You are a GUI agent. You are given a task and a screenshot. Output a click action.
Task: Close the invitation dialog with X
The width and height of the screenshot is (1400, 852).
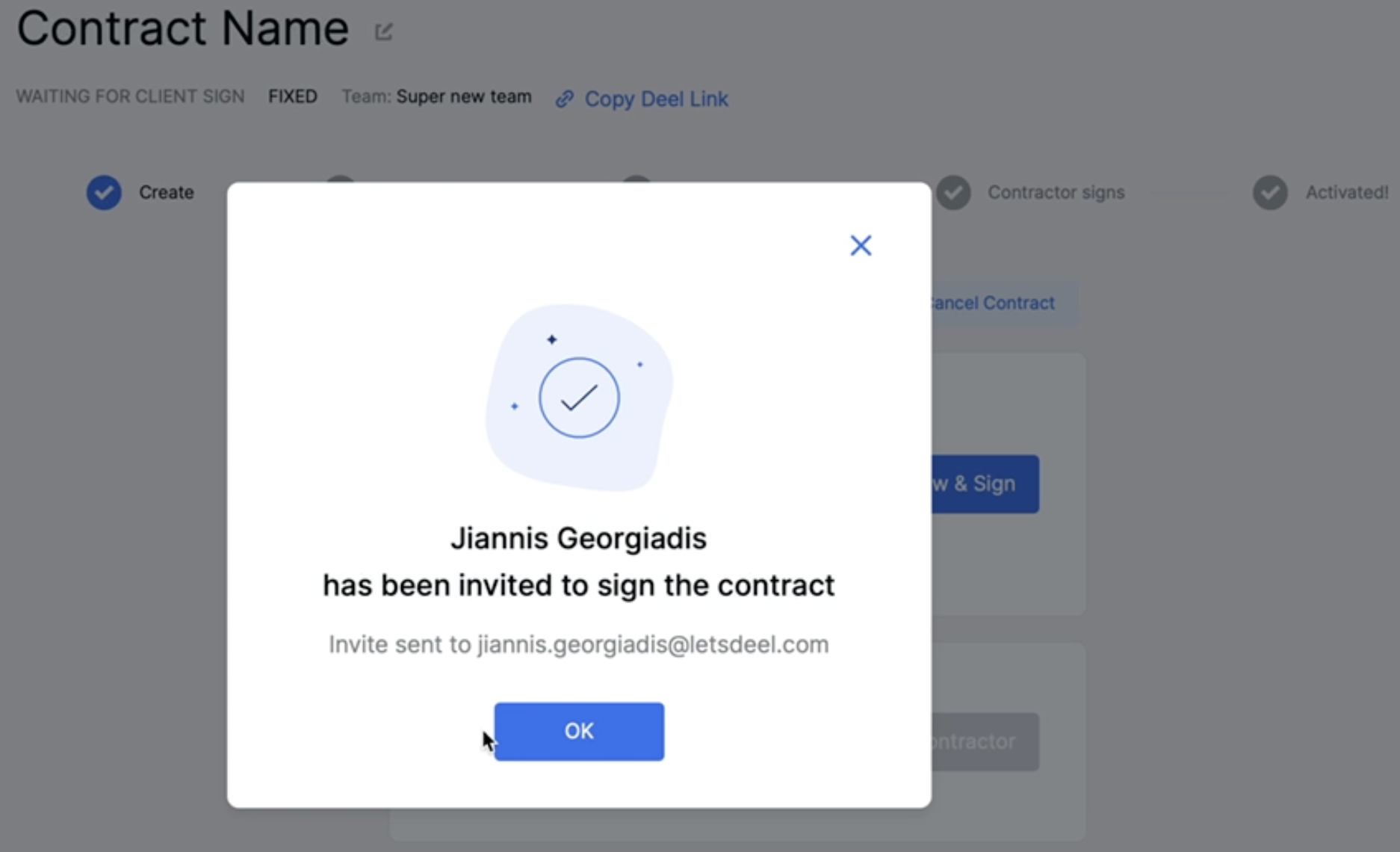(861, 245)
